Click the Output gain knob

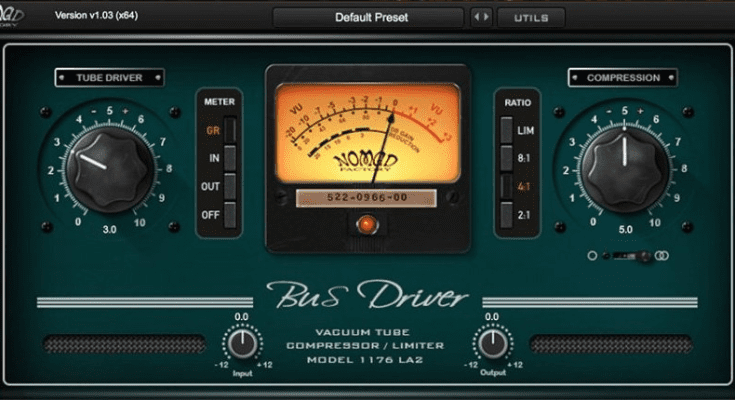click(491, 344)
